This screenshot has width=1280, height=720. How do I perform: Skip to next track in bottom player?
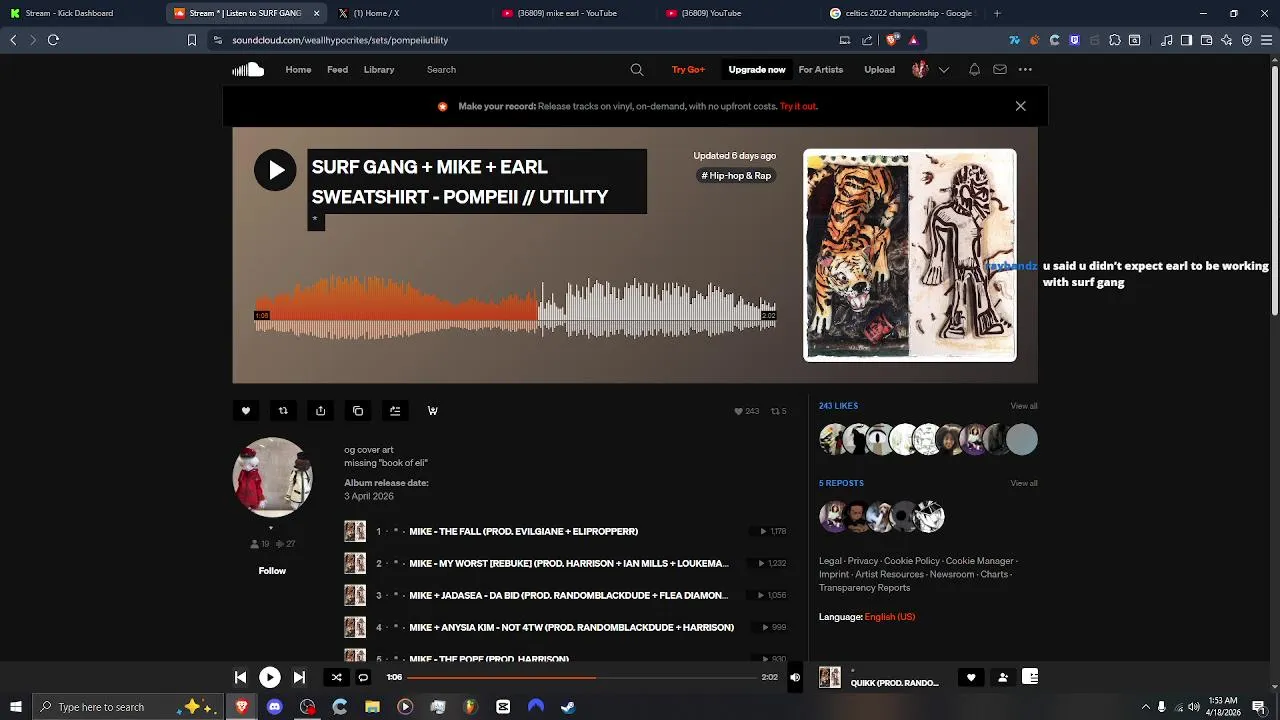tap(299, 677)
